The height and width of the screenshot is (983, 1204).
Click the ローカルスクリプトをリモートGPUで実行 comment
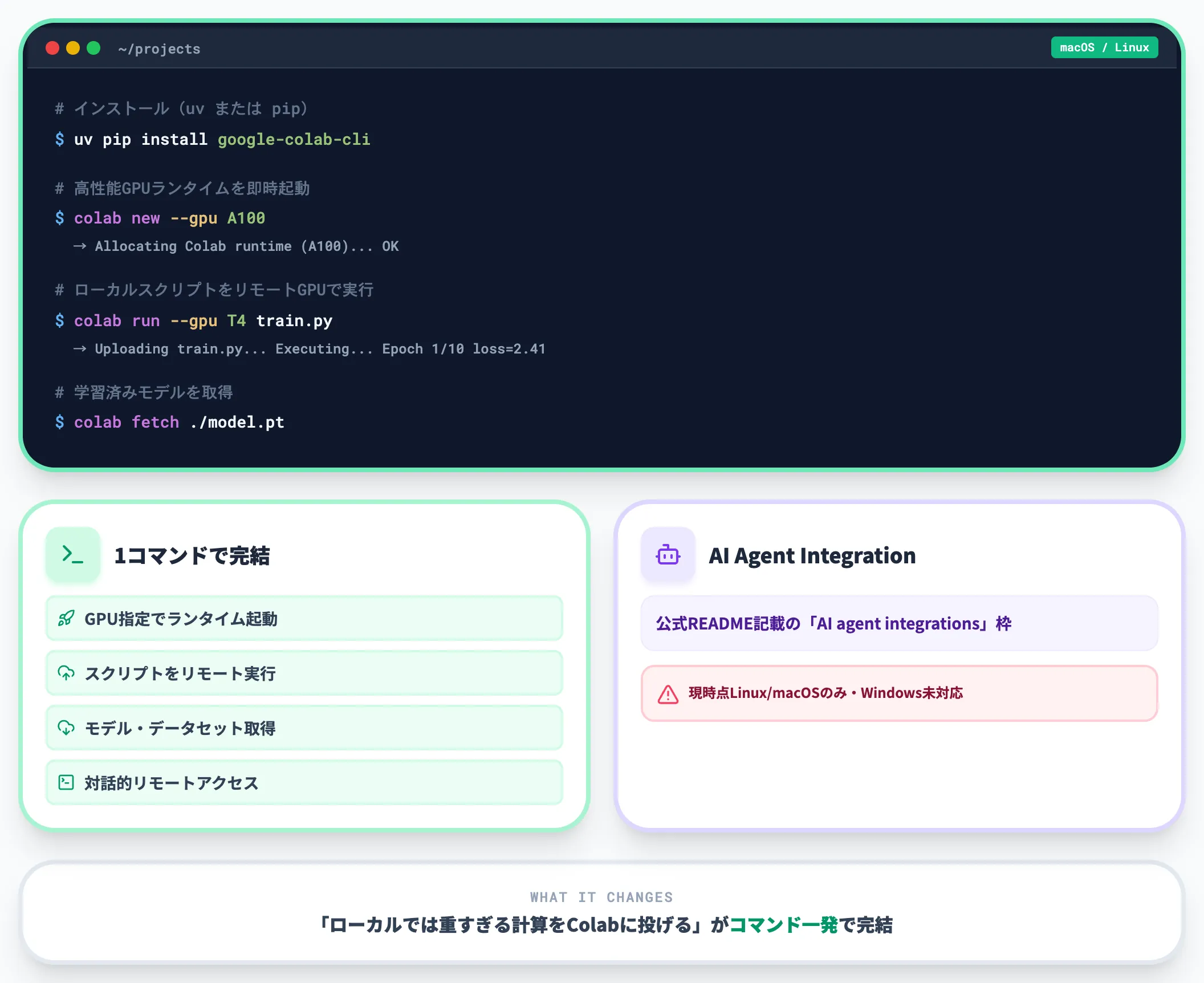214,290
